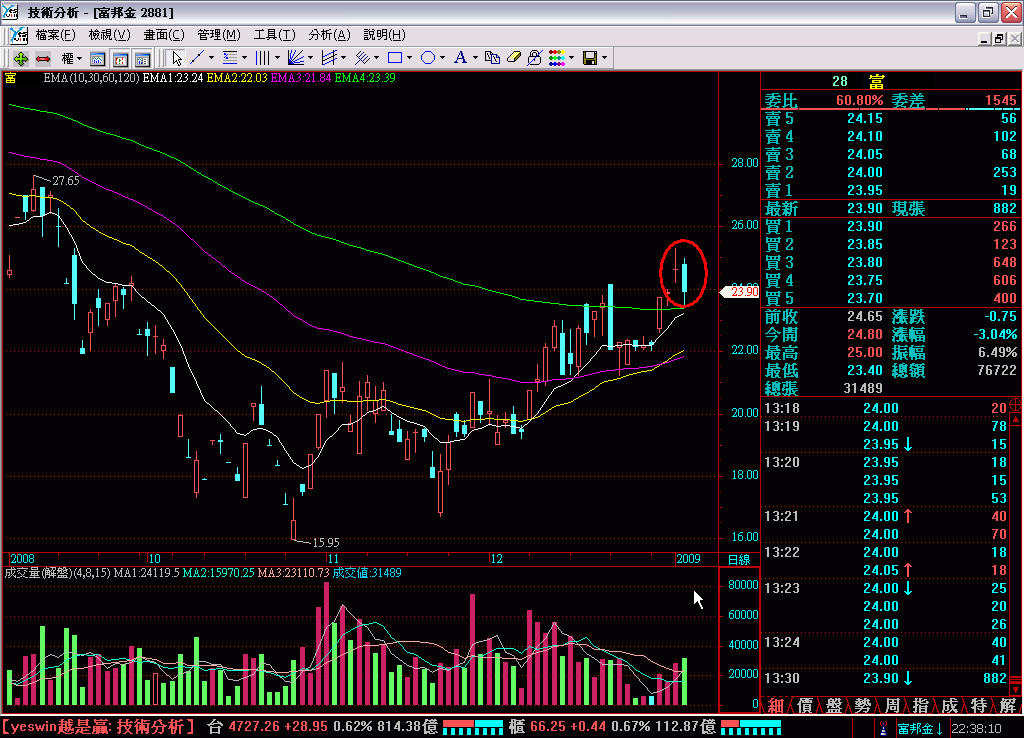Switch to the 指 indicator tab

[921, 705]
